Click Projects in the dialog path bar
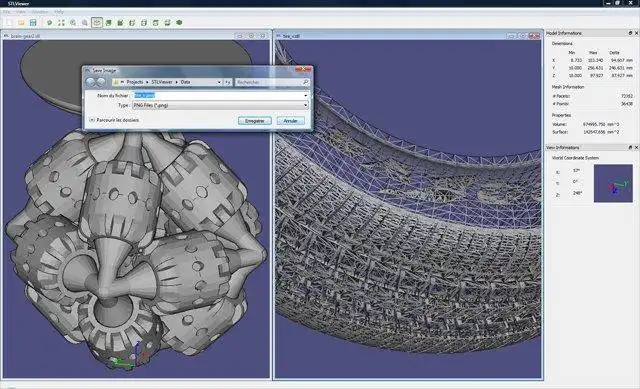 135,82
